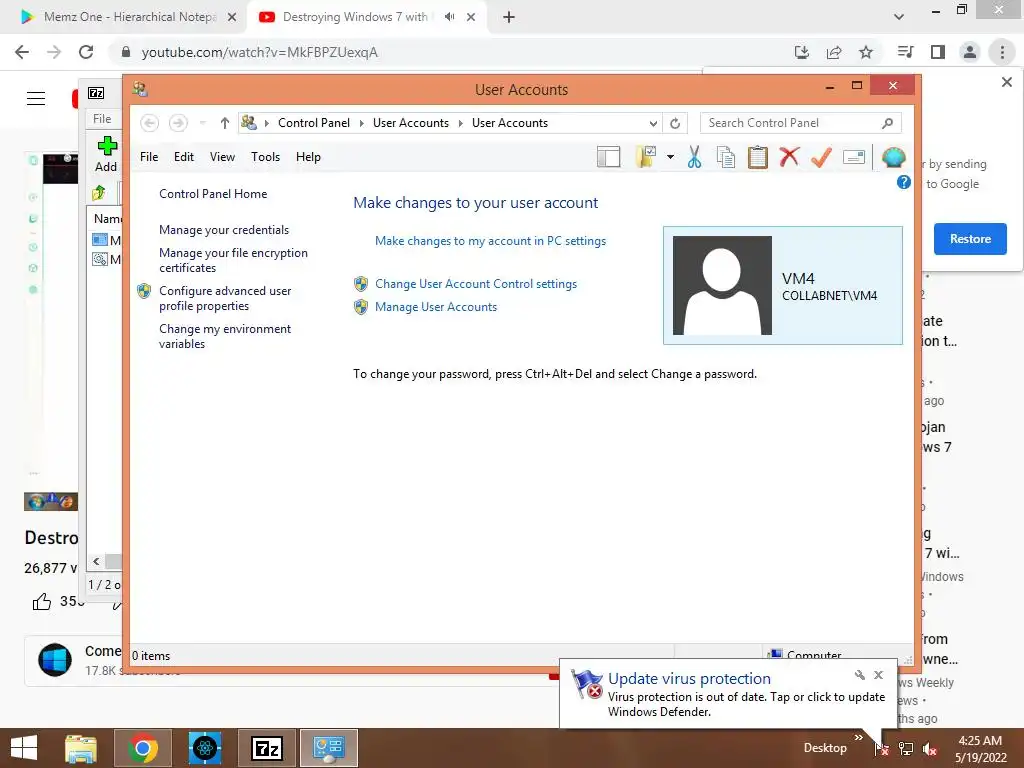Viewport: 1024px width, 768px height.
Task: Open the File menu in User Accounts
Action: (149, 157)
